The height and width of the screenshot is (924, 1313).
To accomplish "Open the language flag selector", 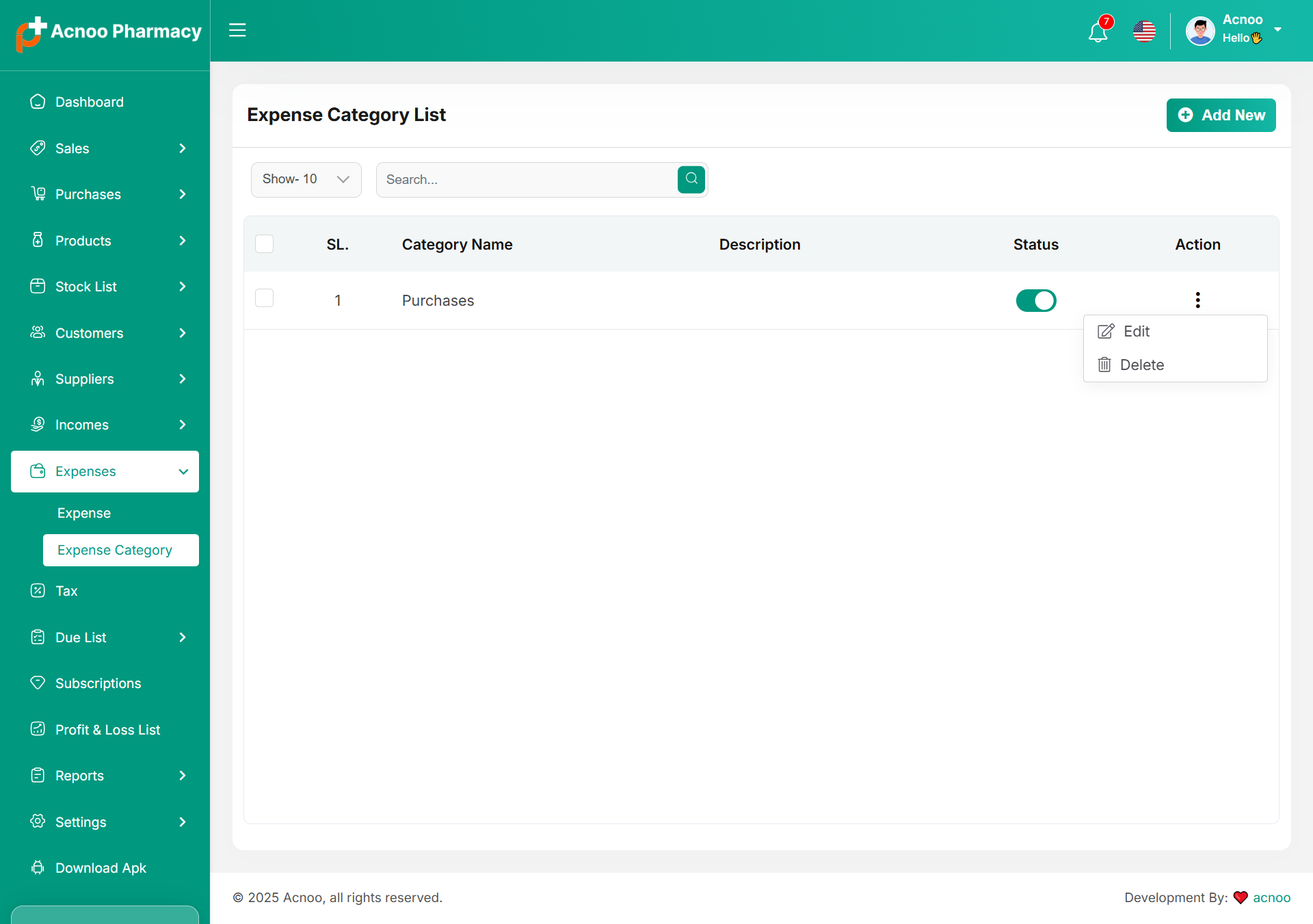I will [1144, 31].
